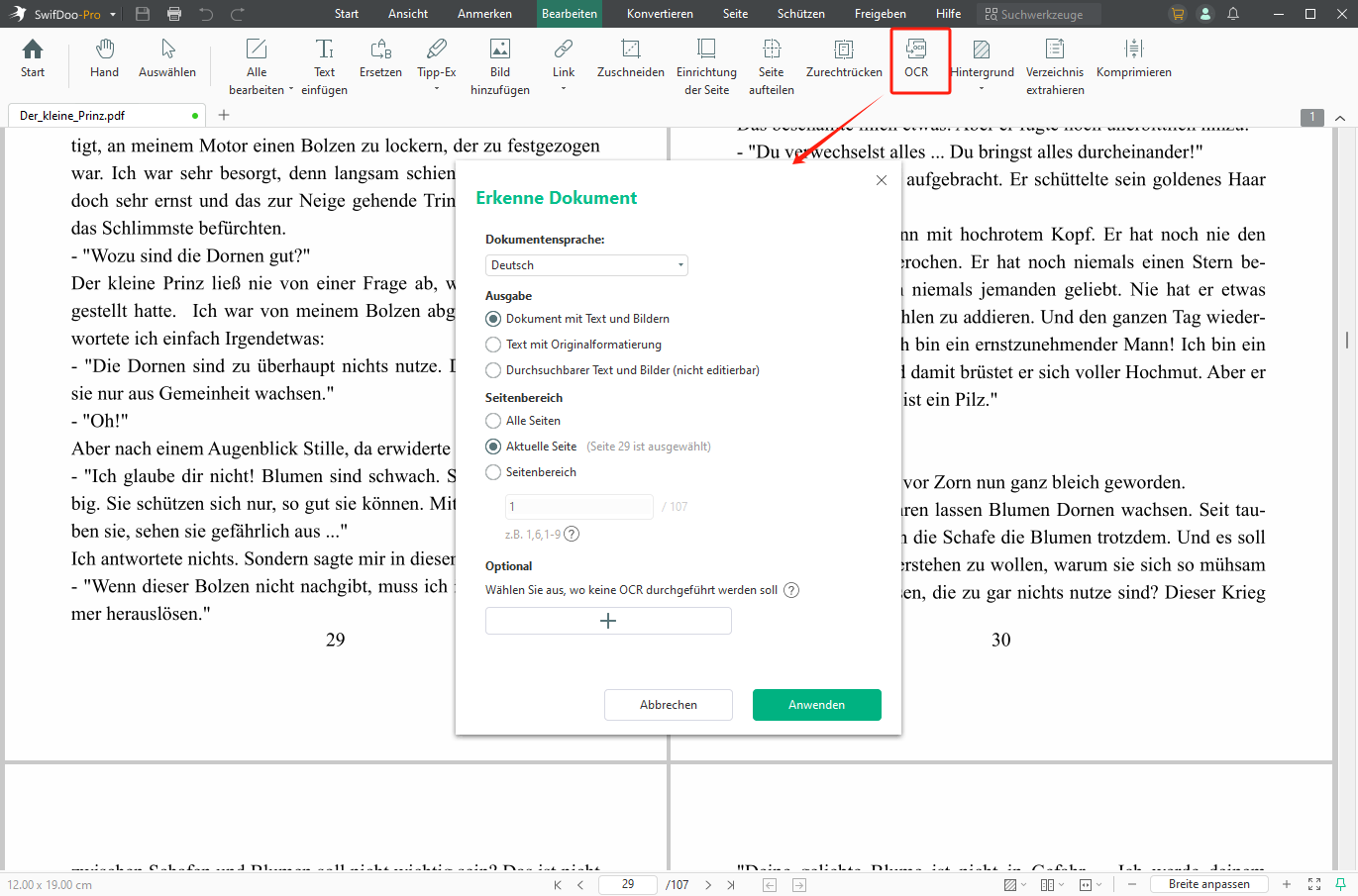Image resolution: width=1358 pixels, height=896 pixels.
Task: Click the green pin icon in status bar
Action: pos(1341,884)
